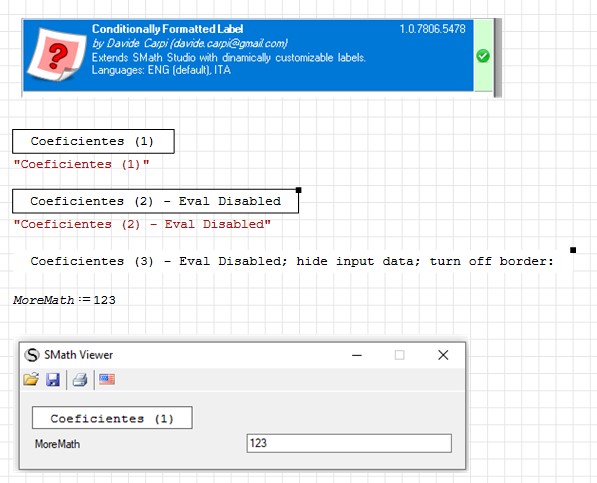Open file with the folder icon
This screenshot has width=597, height=483.
(x=31, y=379)
